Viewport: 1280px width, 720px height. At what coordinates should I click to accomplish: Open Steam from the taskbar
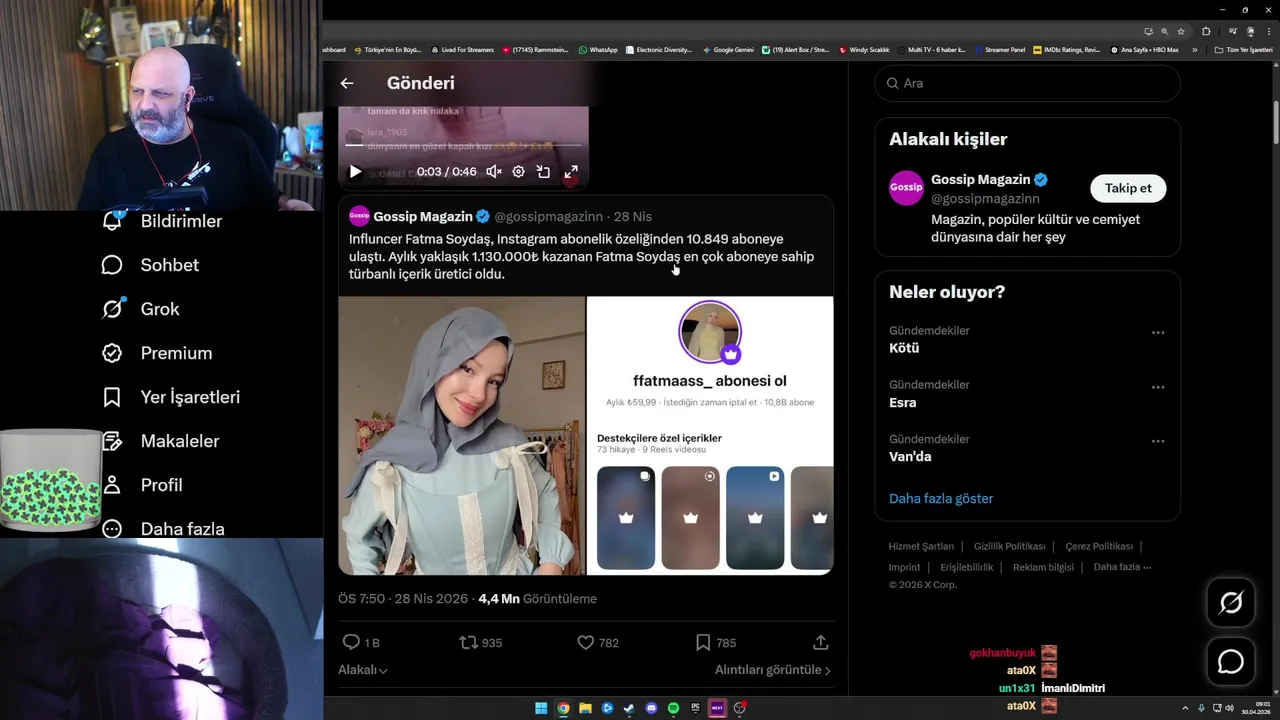pos(629,708)
